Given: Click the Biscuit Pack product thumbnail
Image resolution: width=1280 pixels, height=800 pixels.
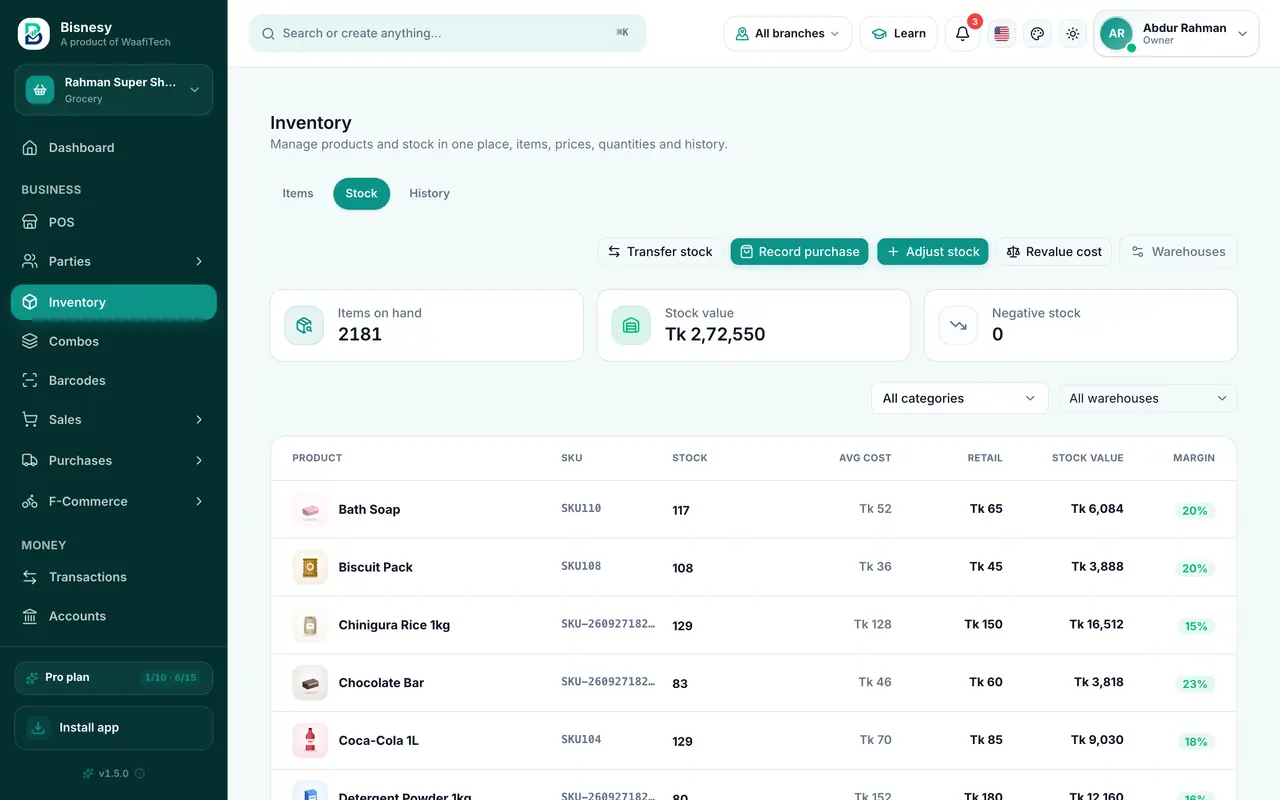Looking at the screenshot, I should [x=310, y=567].
